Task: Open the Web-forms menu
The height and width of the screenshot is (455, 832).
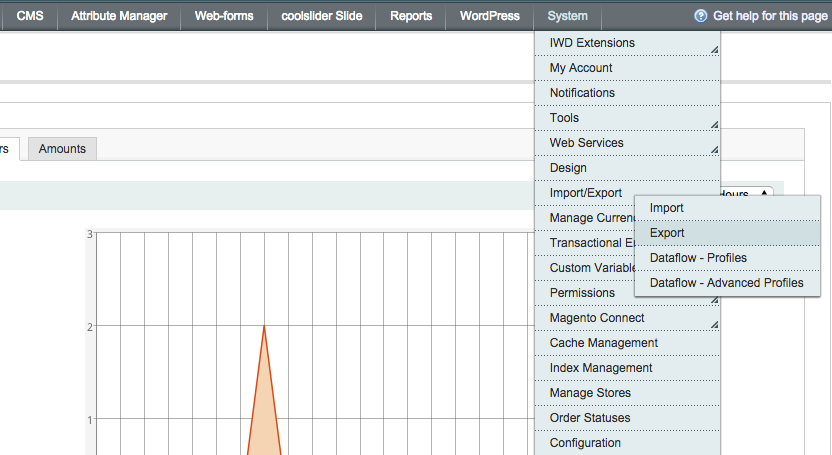Action: [224, 16]
